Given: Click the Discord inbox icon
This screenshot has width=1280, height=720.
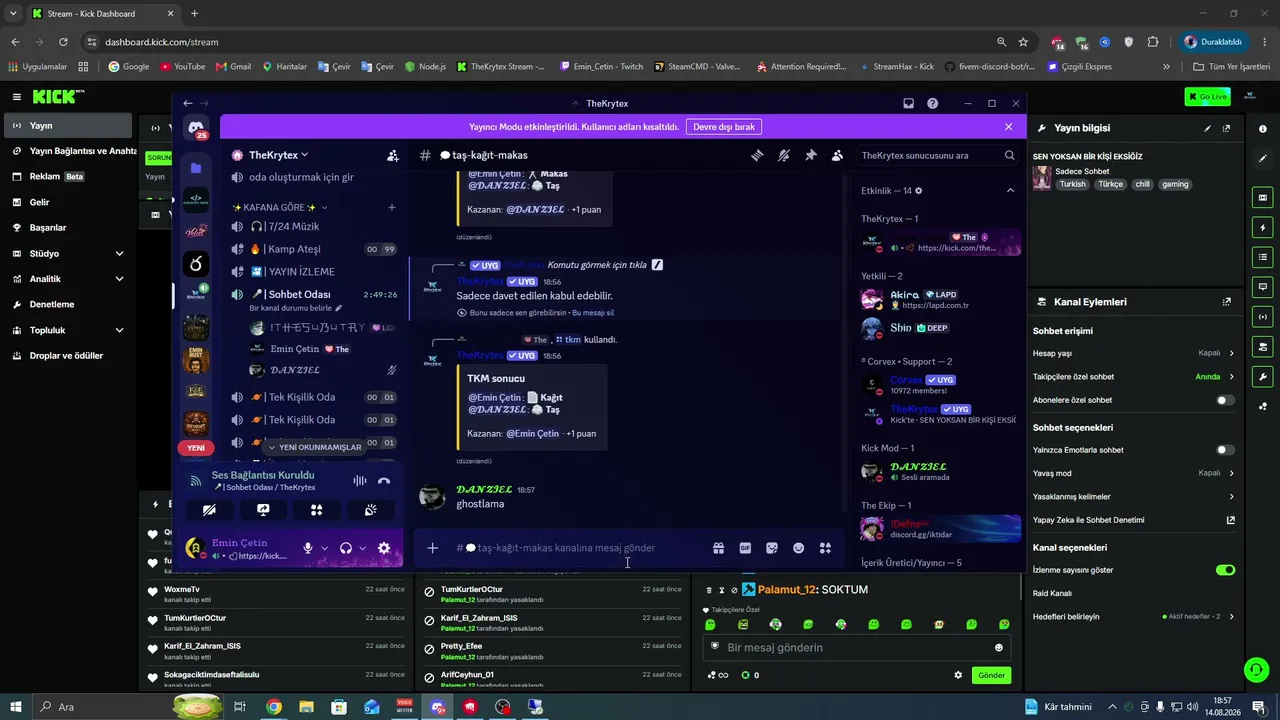Looking at the screenshot, I should (x=908, y=103).
